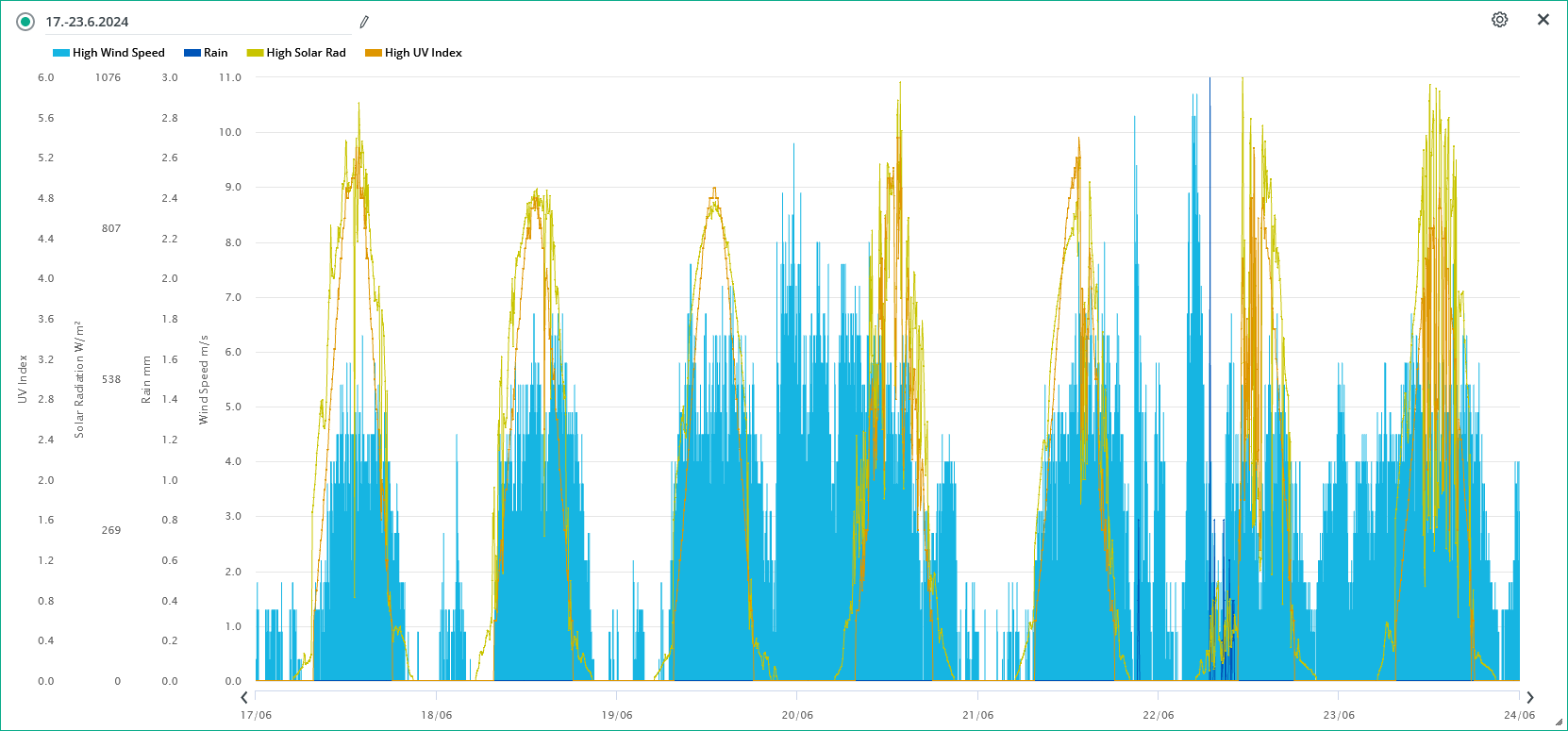1568x731 pixels.
Task: Click the pencil edit icon beside the title
Action: (364, 22)
